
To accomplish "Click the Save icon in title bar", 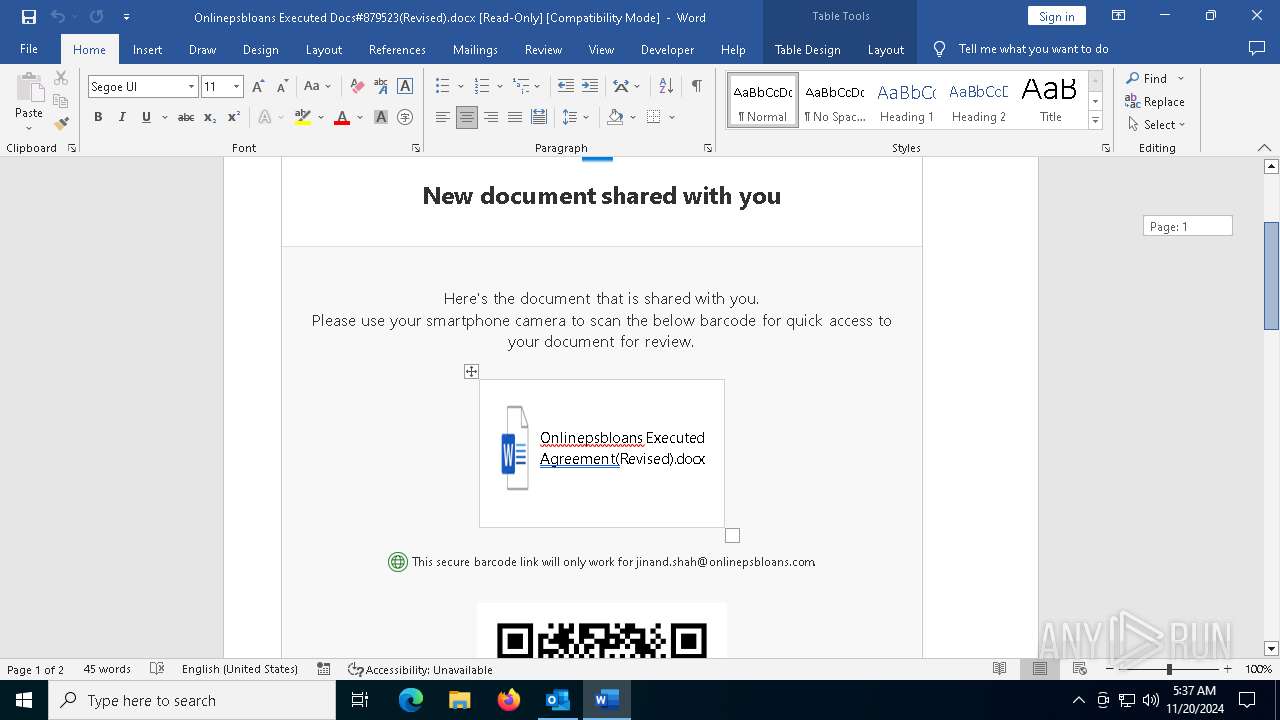I will 29,17.
